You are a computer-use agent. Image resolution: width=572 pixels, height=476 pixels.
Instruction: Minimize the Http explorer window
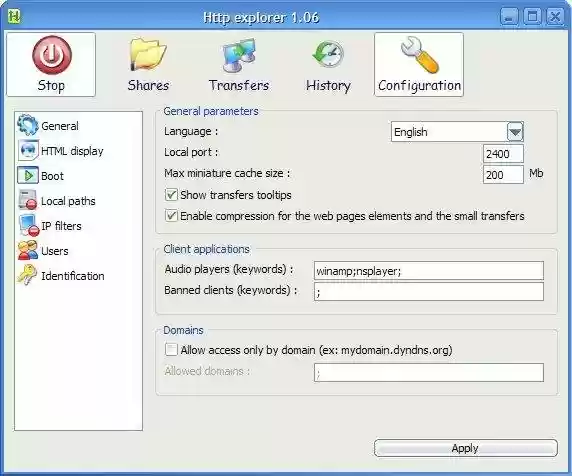click(x=509, y=17)
